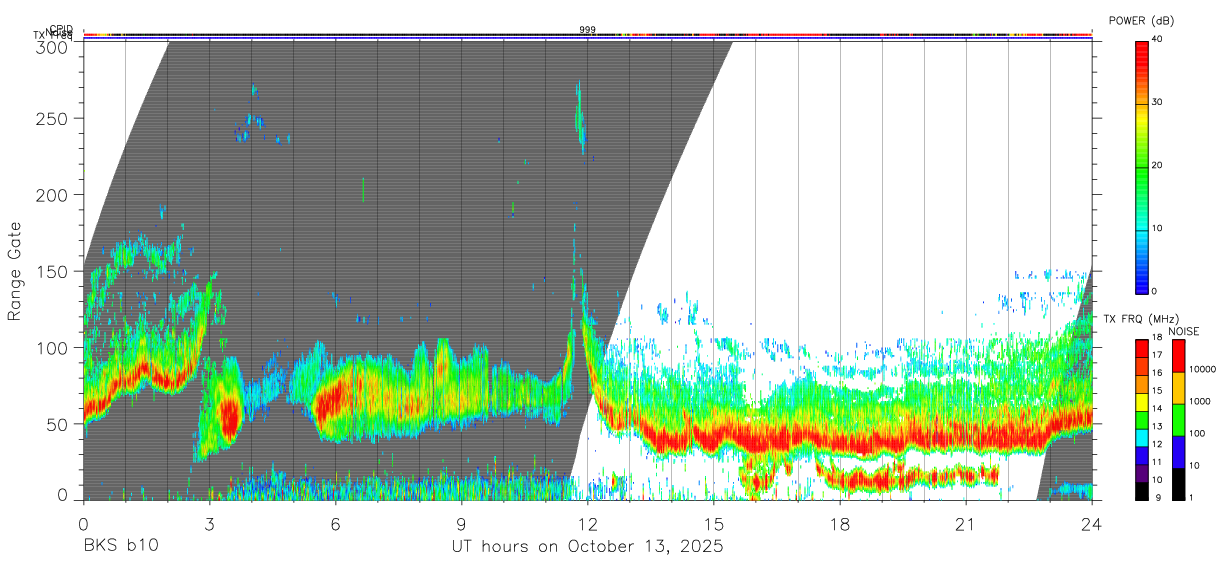Click the 100 label in NOISE legend

(x=1196, y=433)
